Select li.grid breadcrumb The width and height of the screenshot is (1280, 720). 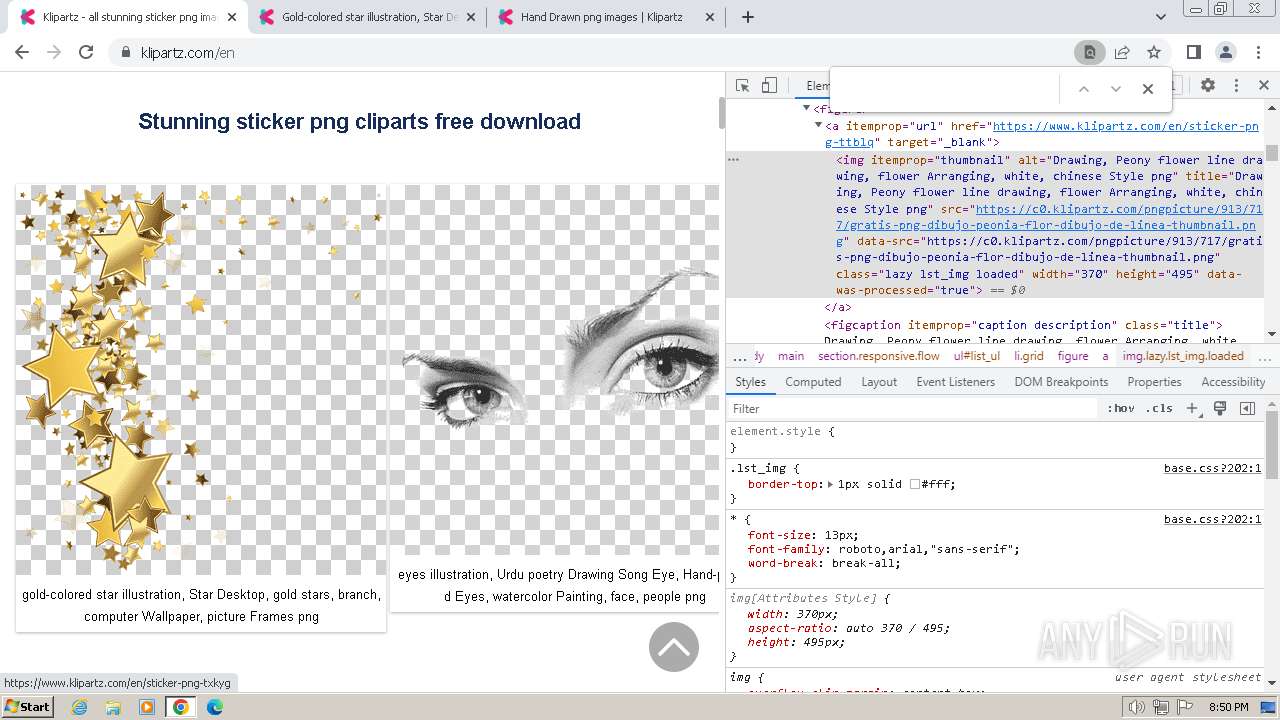tap(1029, 356)
